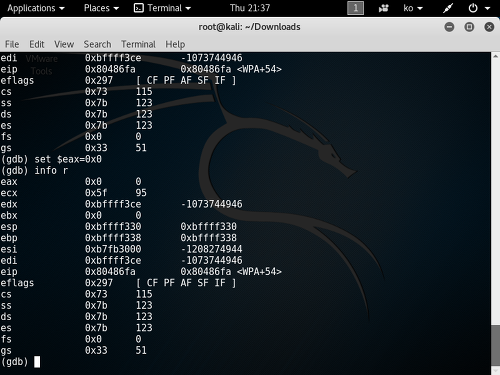Click the lower ebx 0x0 value
Image resolution: width=500 pixels, height=375 pixels.
[93, 215]
